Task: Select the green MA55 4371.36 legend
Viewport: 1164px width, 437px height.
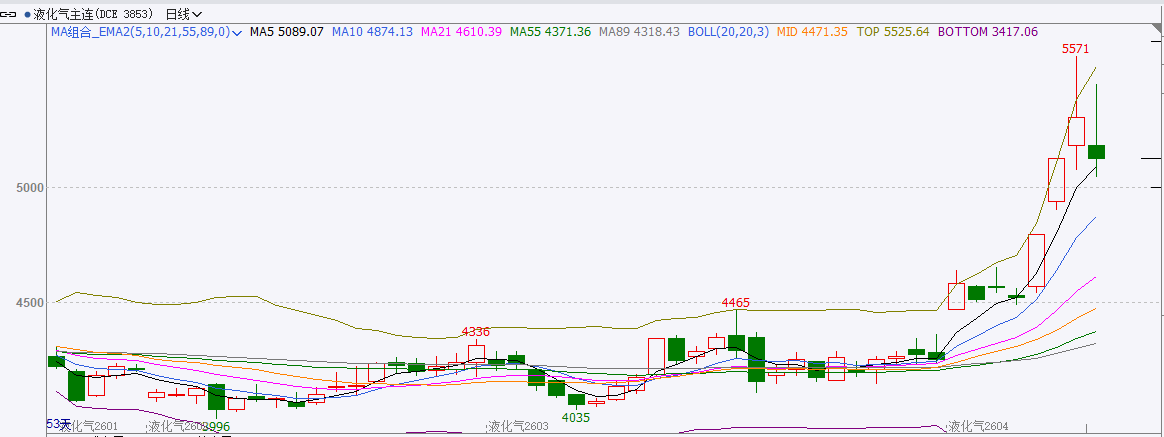Action: (x=550, y=32)
